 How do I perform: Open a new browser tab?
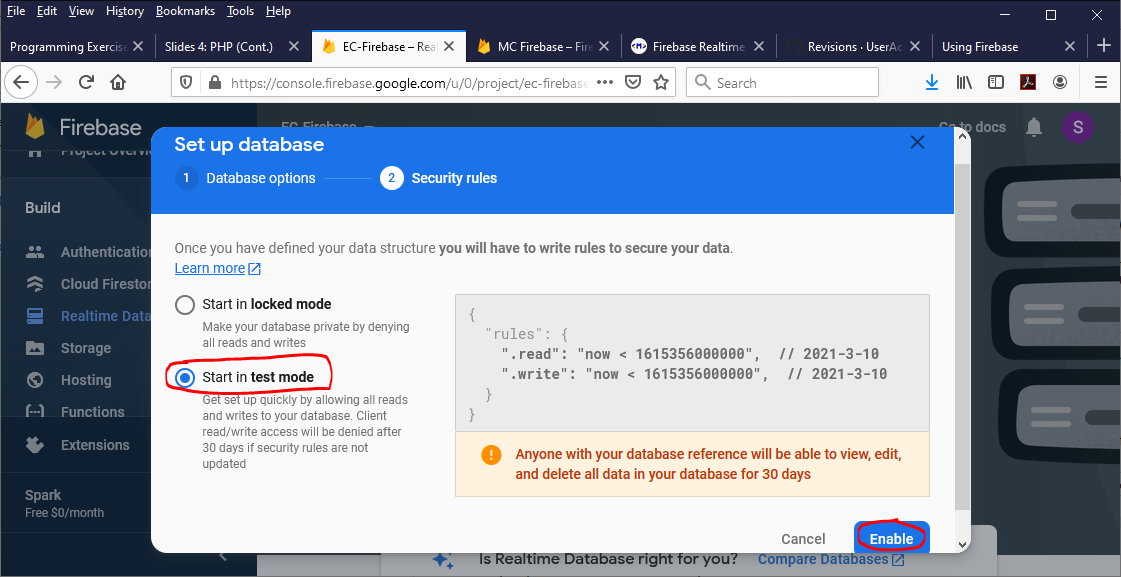coord(1104,45)
